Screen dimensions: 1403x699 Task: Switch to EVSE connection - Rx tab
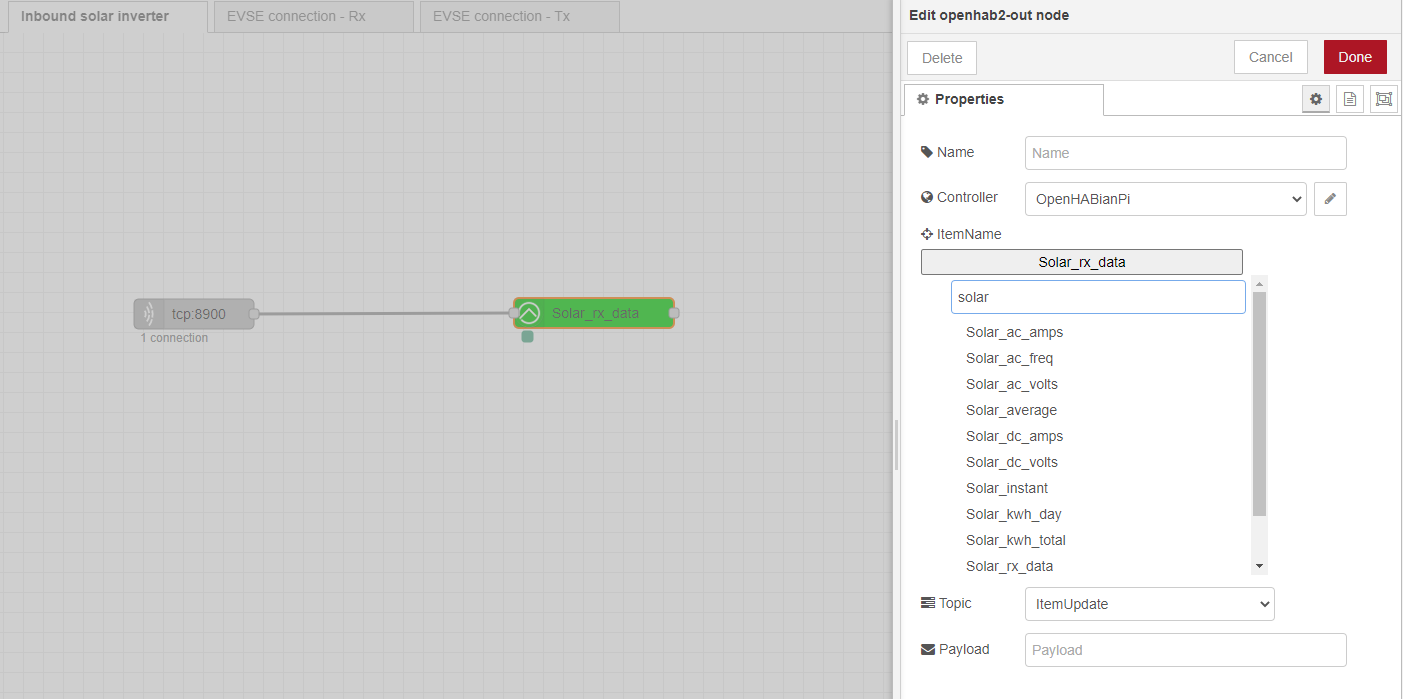[313, 17]
